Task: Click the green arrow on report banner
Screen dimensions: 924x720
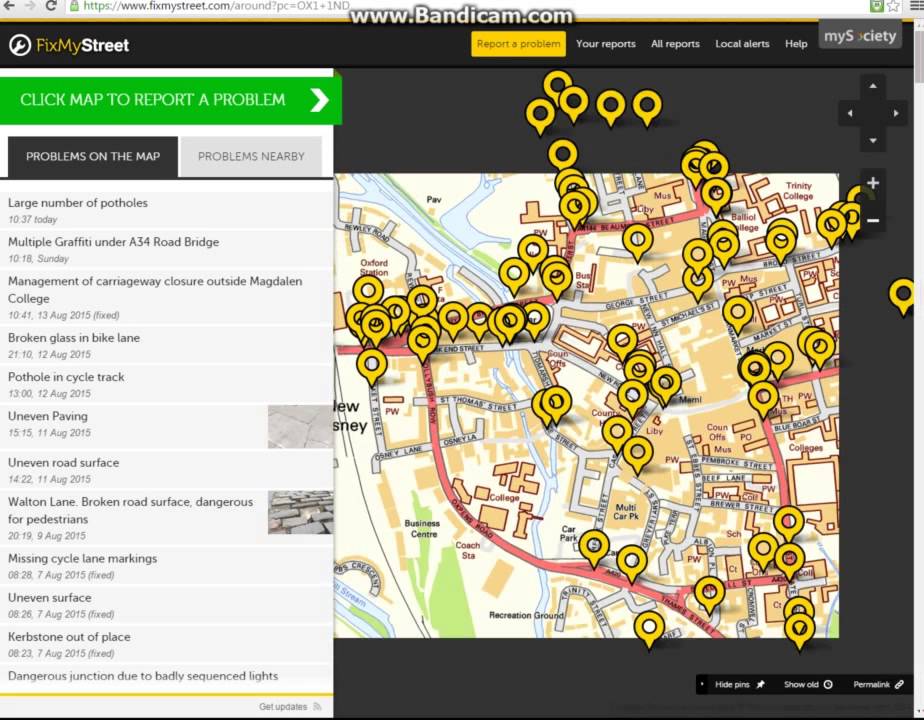Action: point(319,101)
